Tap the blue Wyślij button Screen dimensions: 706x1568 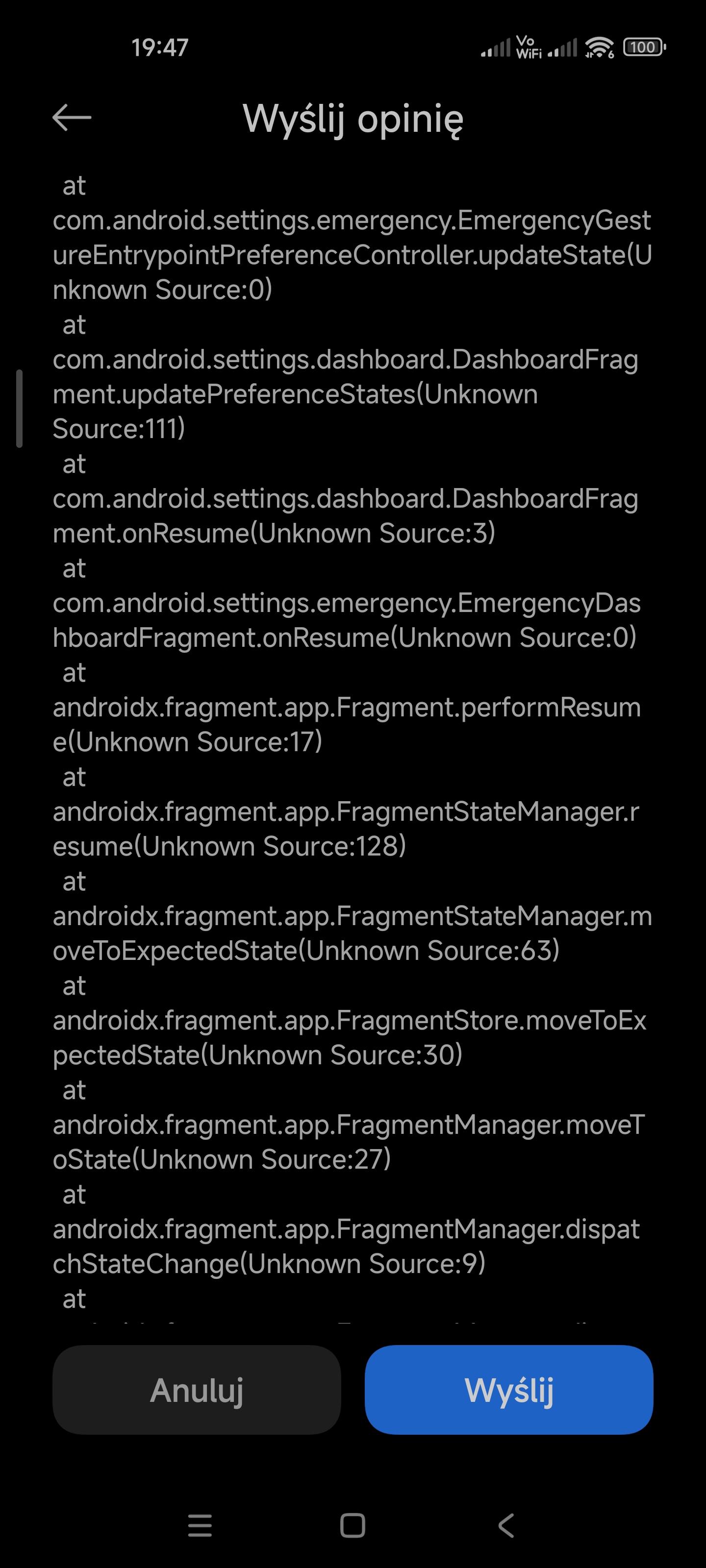coord(508,1390)
